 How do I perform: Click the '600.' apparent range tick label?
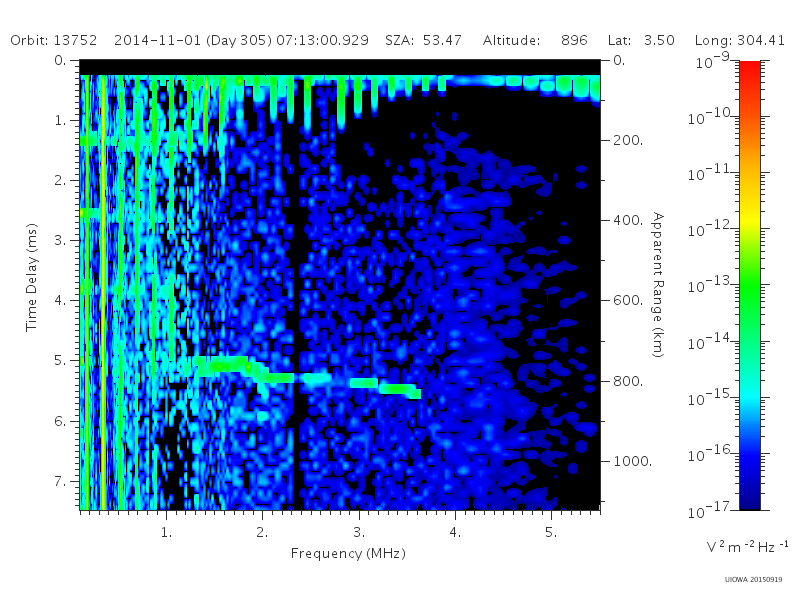click(x=628, y=300)
